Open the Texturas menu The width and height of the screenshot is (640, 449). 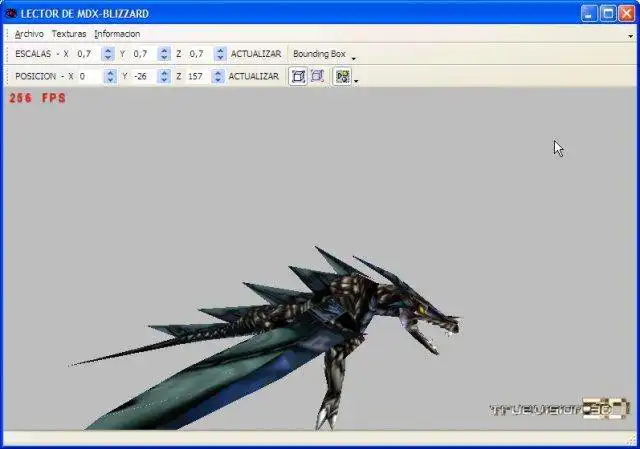(69, 34)
